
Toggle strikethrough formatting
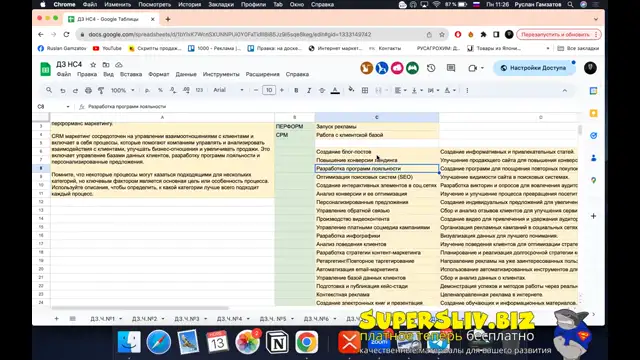[x=322, y=90]
